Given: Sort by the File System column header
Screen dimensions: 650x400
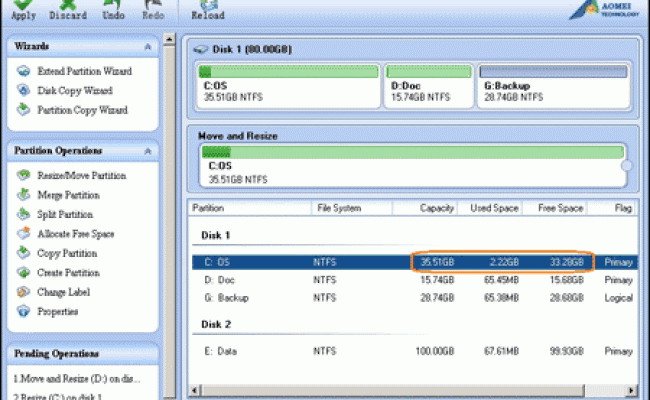Looking at the screenshot, I should (352, 208).
